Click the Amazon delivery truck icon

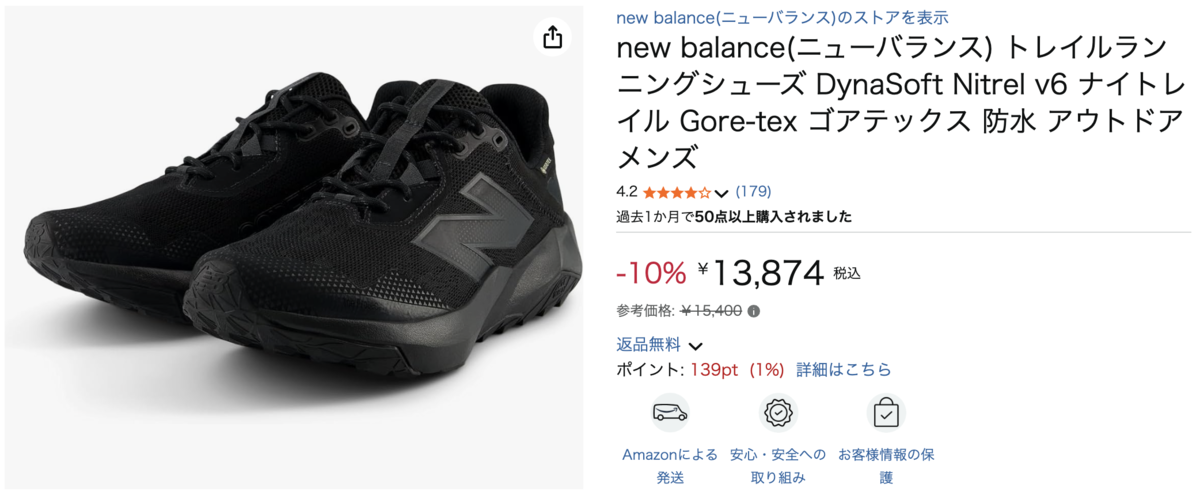[669, 412]
